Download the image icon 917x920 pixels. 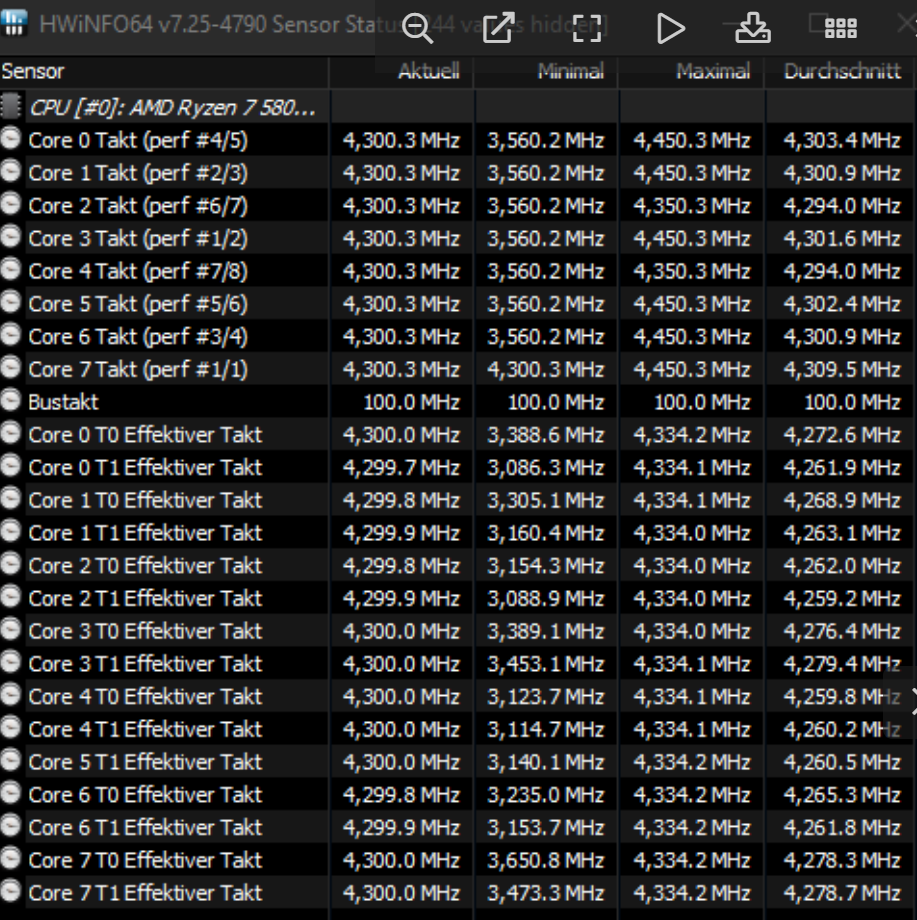click(753, 28)
